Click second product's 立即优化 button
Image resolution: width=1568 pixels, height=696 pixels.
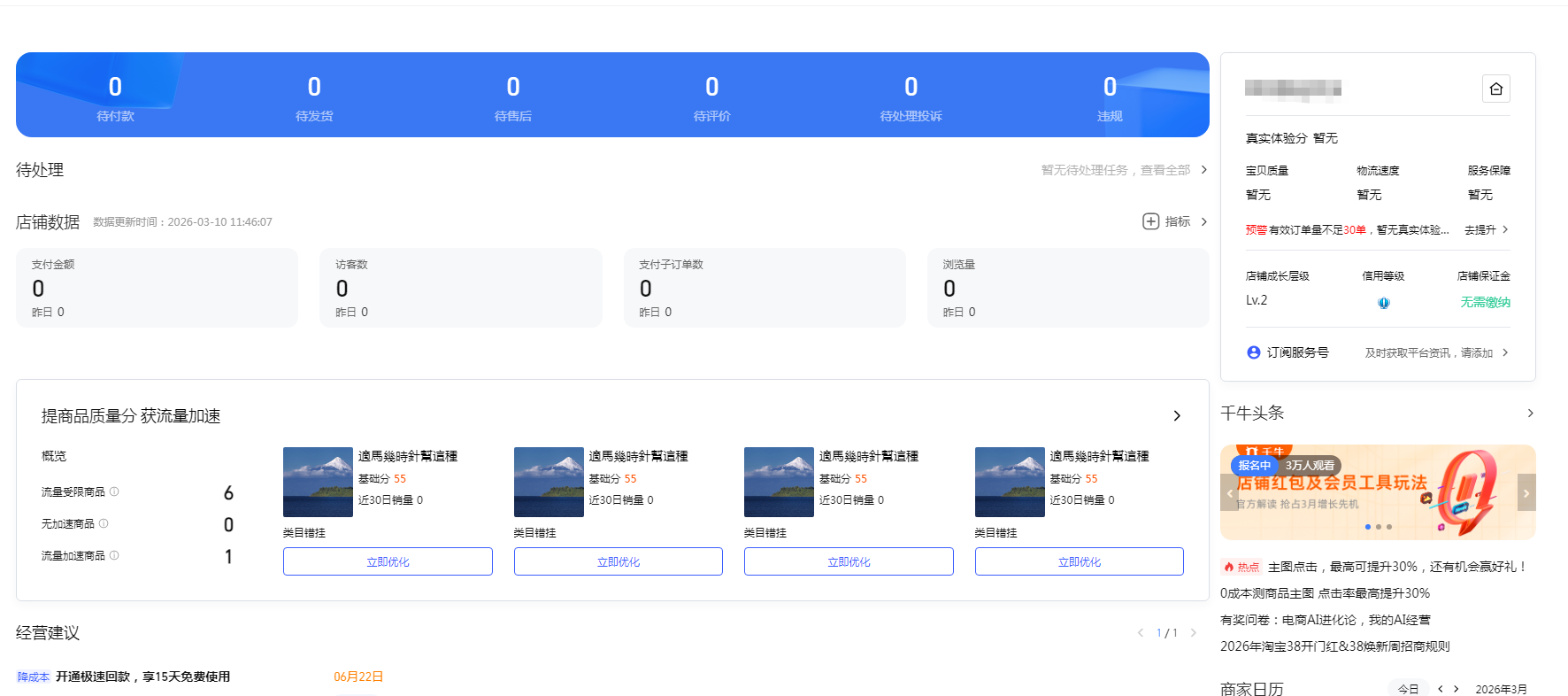(619, 561)
